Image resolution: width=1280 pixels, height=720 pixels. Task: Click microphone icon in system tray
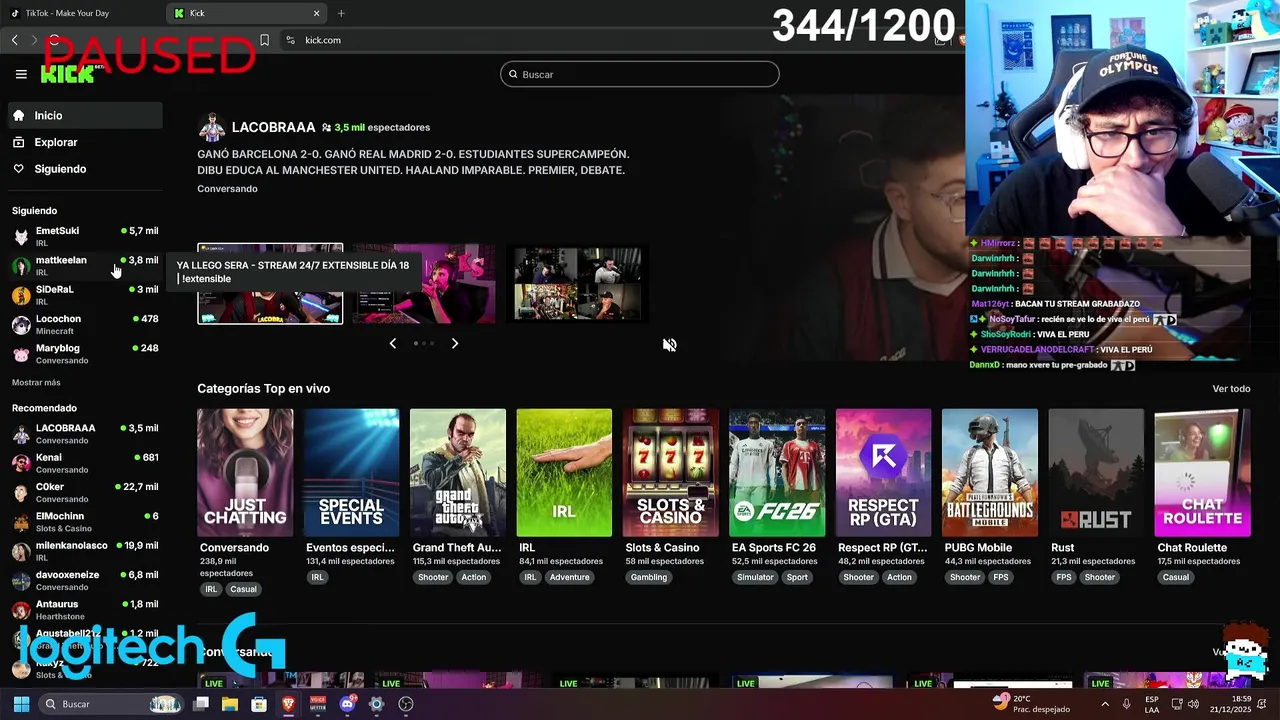tap(1127, 704)
